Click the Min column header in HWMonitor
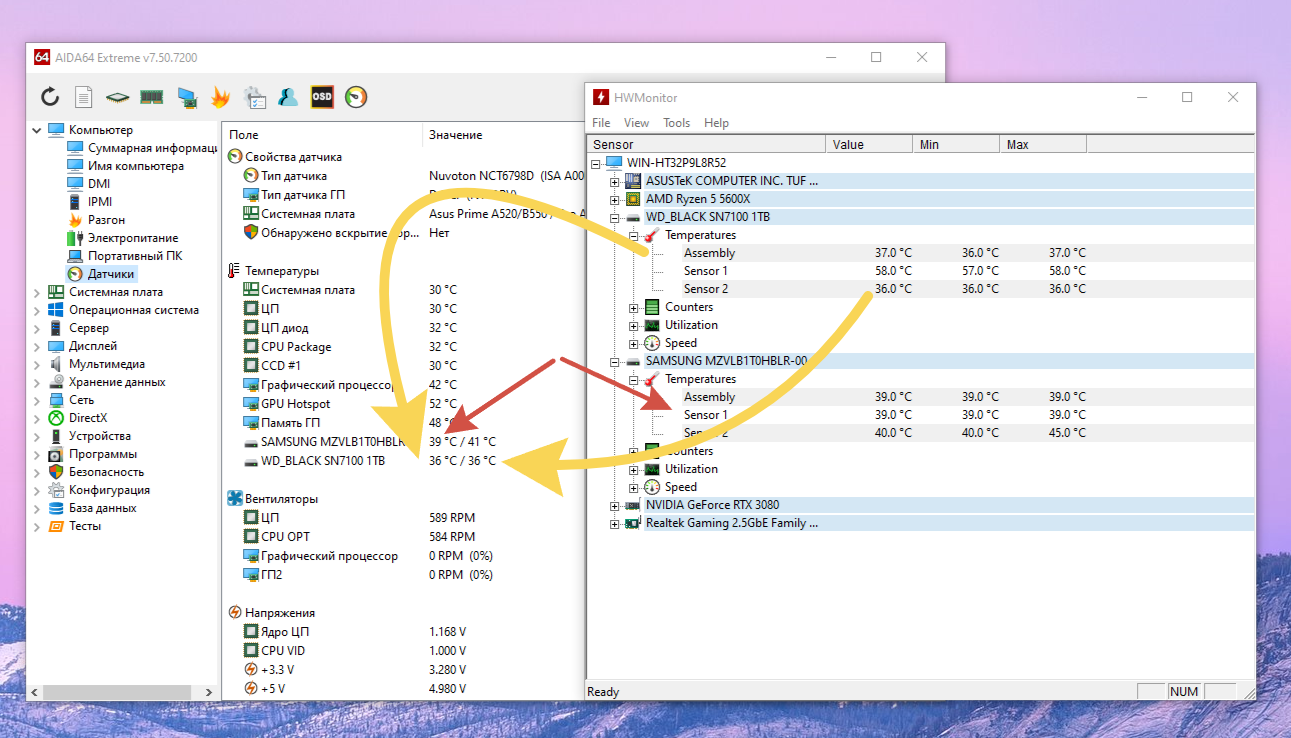 click(956, 145)
